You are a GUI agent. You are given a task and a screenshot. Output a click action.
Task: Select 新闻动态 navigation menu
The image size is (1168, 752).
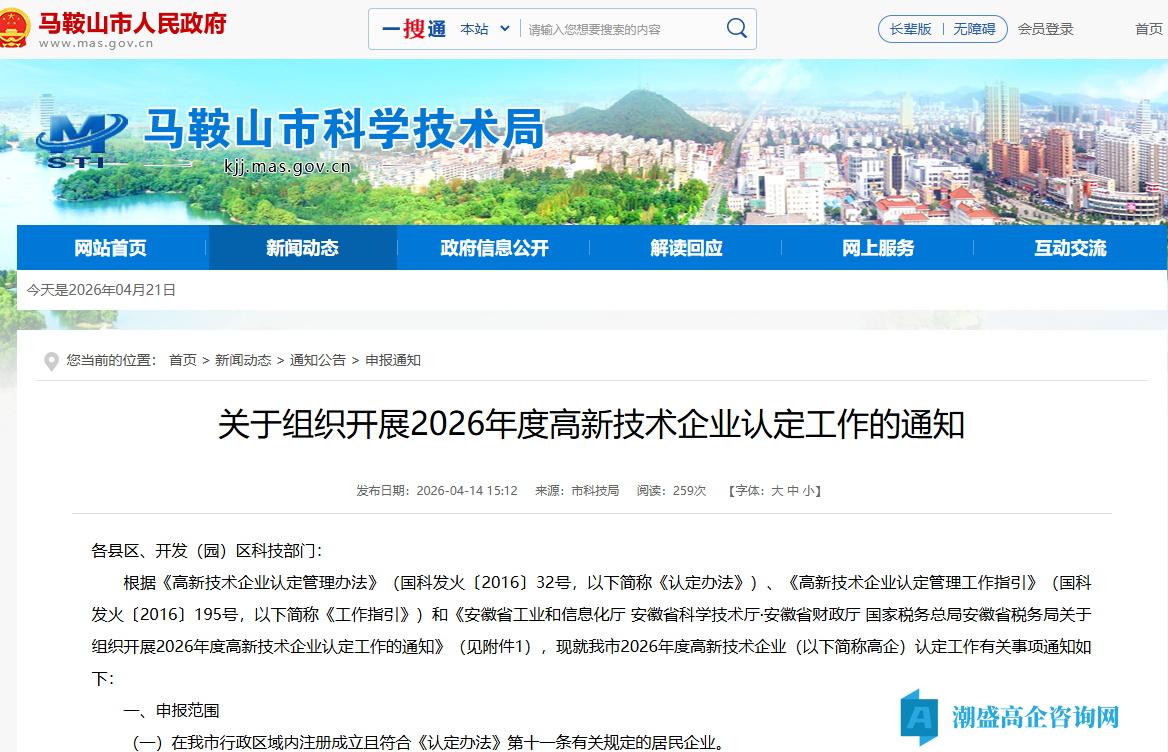tap(301, 247)
